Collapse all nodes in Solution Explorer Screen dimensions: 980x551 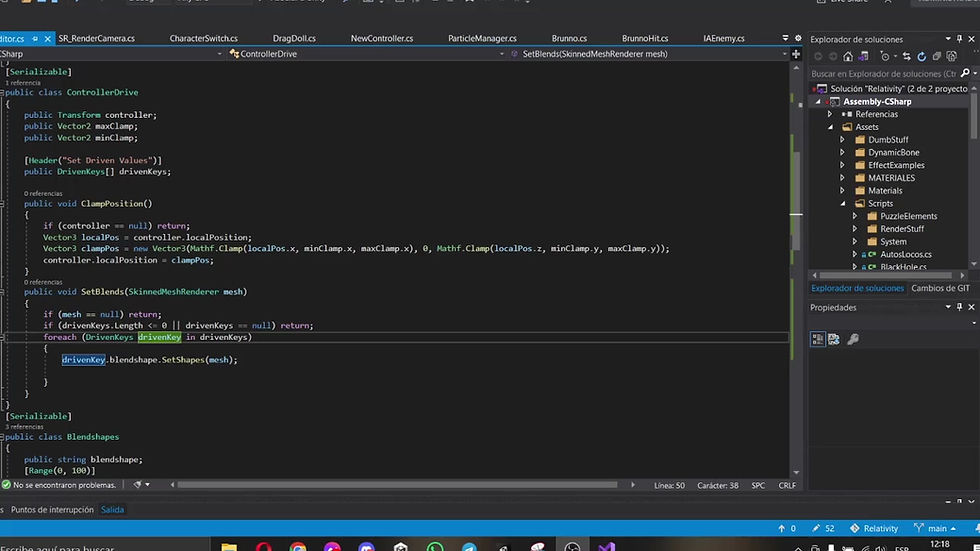pos(937,56)
